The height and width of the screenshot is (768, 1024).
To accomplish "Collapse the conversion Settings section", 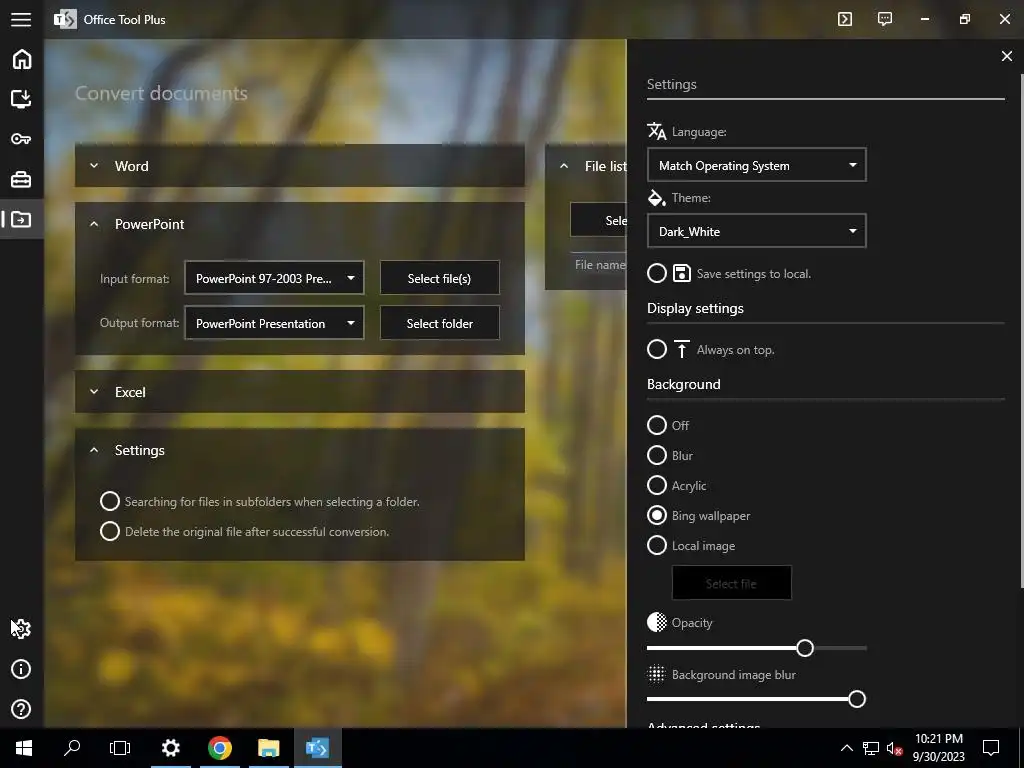I will 300,450.
